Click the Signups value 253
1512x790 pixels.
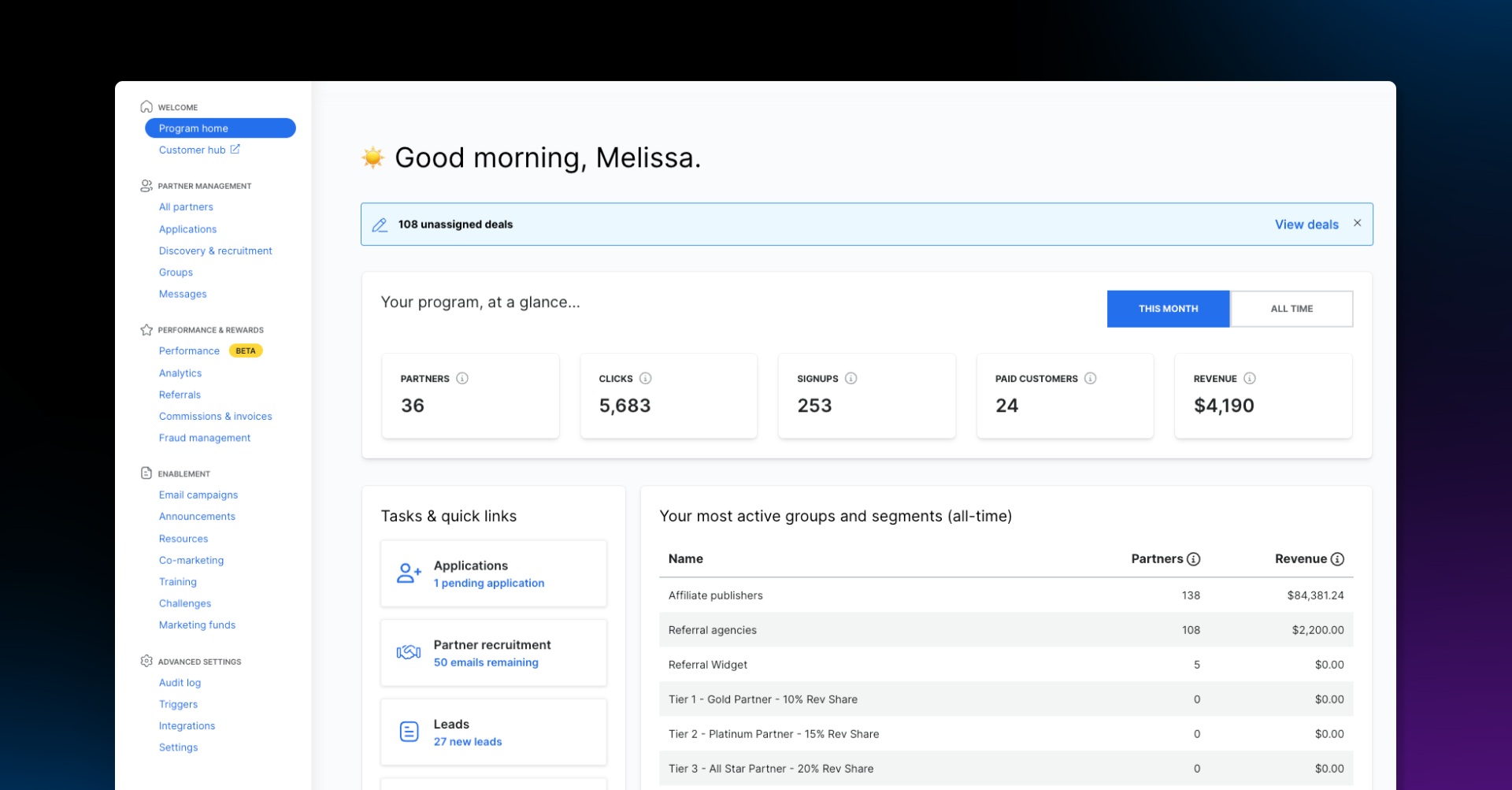pos(814,406)
